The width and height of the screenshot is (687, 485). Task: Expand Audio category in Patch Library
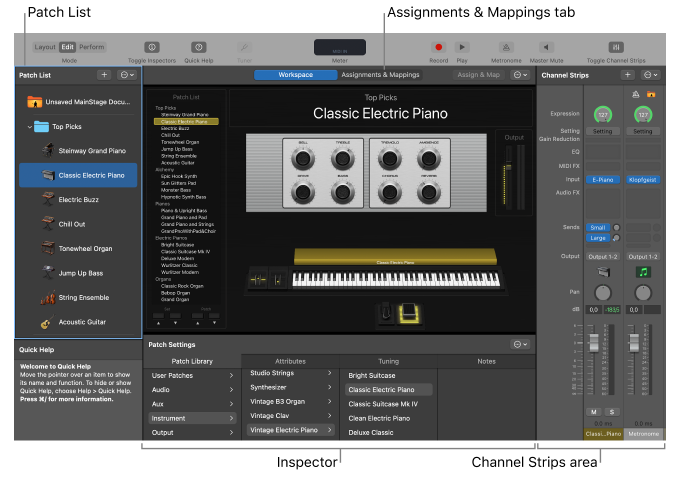192,389
